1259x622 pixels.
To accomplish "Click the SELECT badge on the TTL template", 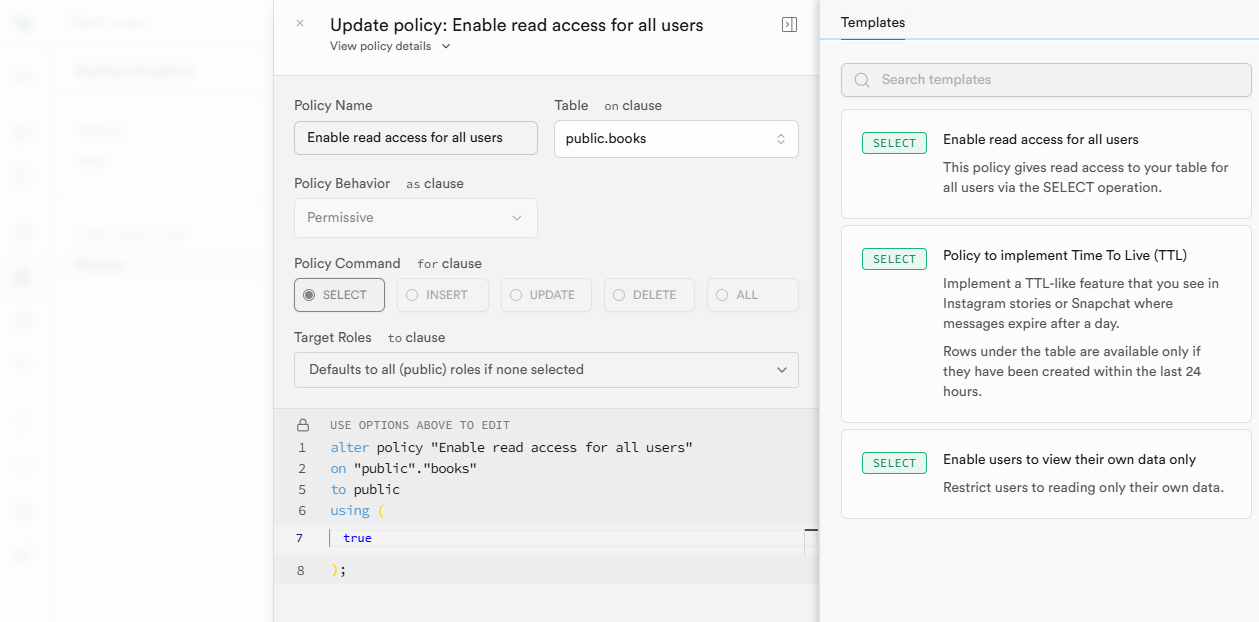I will [893, 258].
